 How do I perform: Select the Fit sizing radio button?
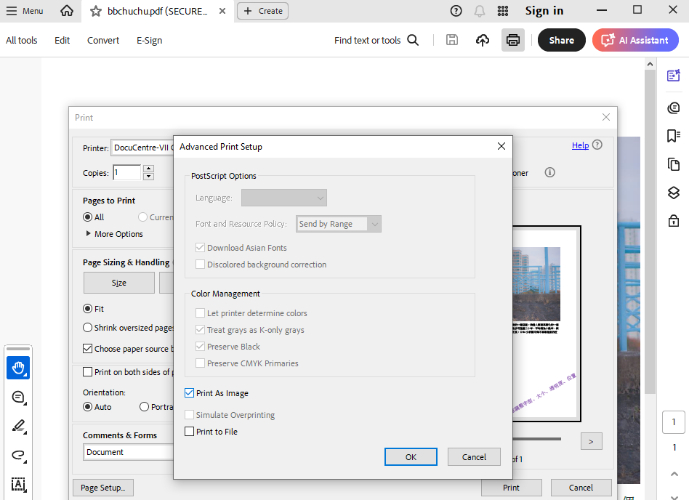coord(87,308)
